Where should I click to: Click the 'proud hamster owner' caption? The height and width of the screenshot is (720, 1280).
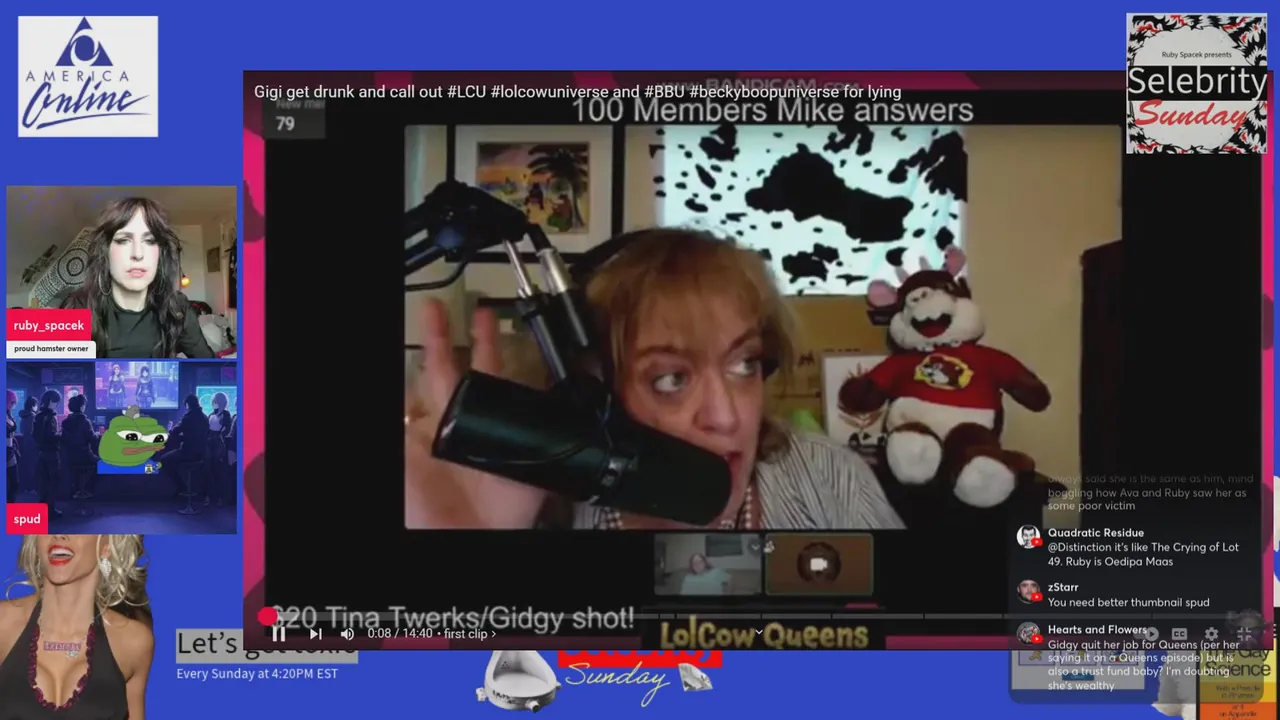(51, 349)
